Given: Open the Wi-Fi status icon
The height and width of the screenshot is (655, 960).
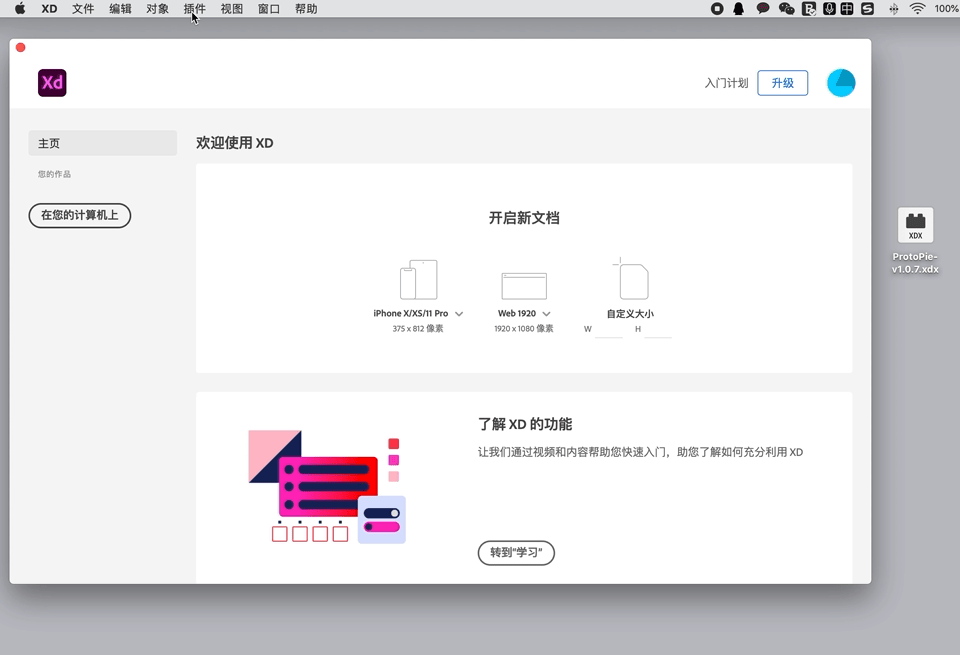Looking at the screenshot, I should tap(917, 9).
